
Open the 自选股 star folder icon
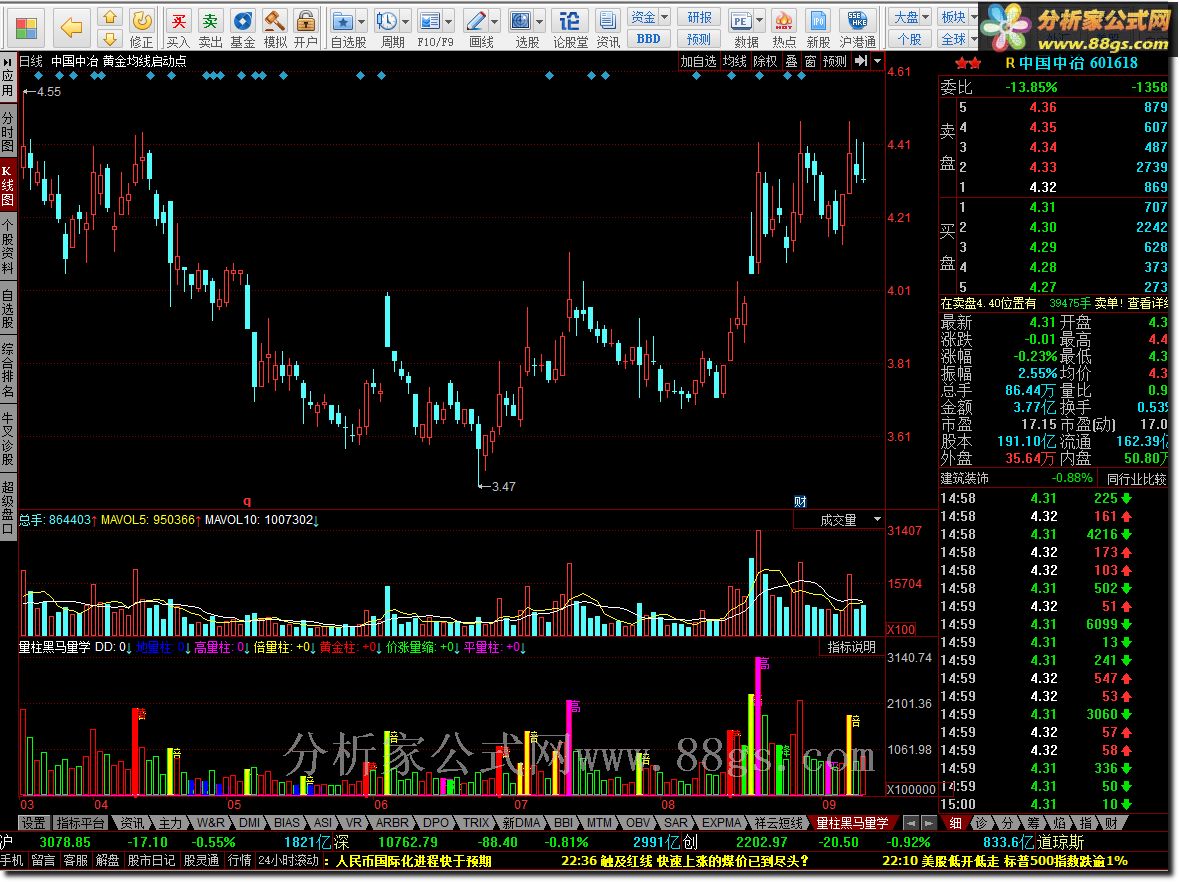tap(343, 21)
